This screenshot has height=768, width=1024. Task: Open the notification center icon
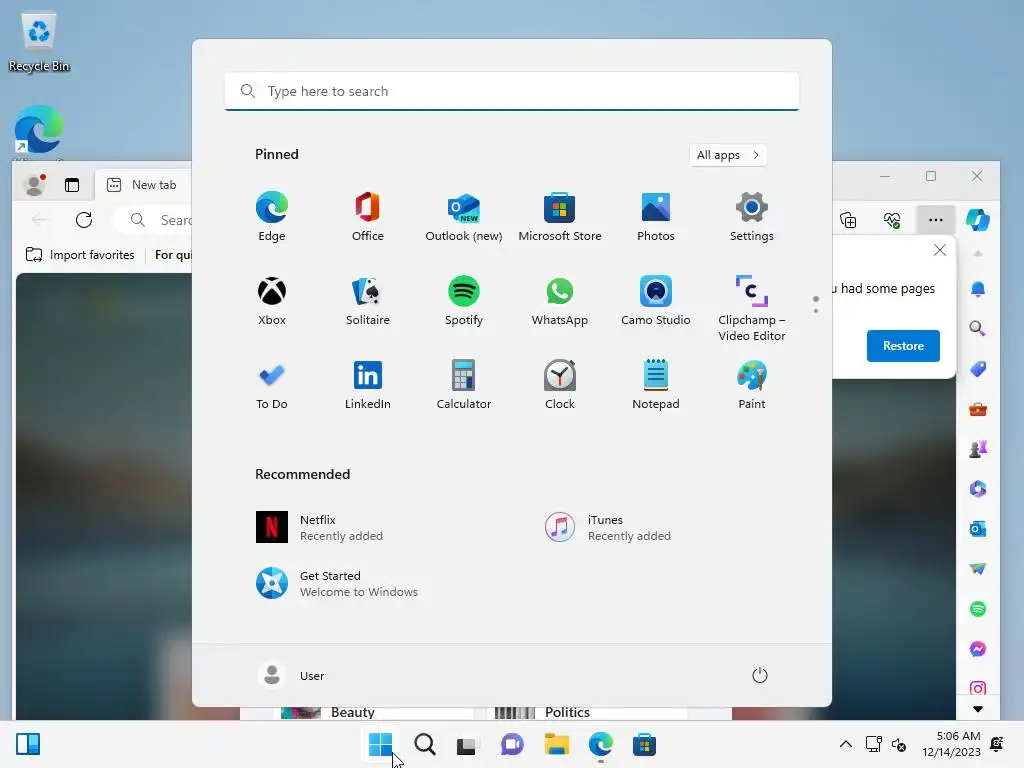(997, 744)
